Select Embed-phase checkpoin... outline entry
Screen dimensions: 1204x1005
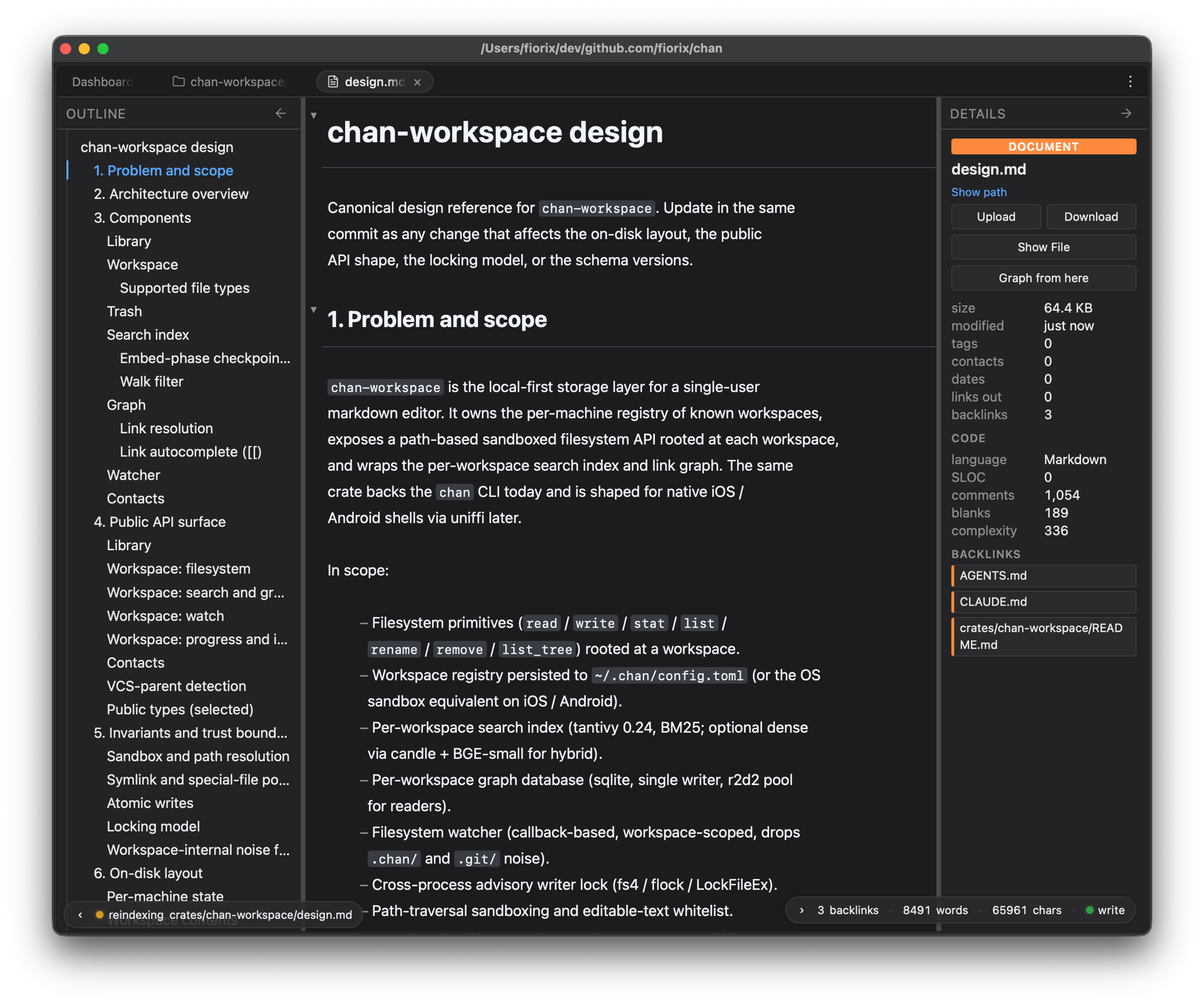pyautogui.click(x=205, y=358)
